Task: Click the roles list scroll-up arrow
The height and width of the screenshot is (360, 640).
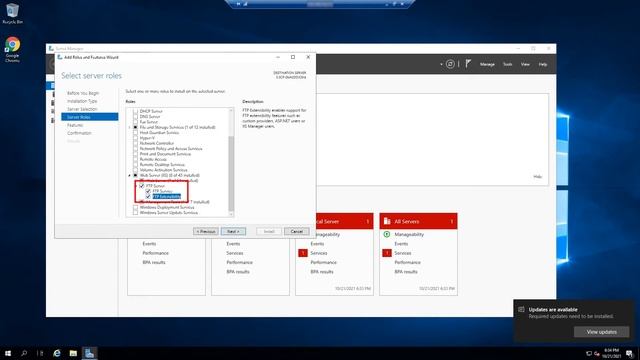Action: [231, 111]
